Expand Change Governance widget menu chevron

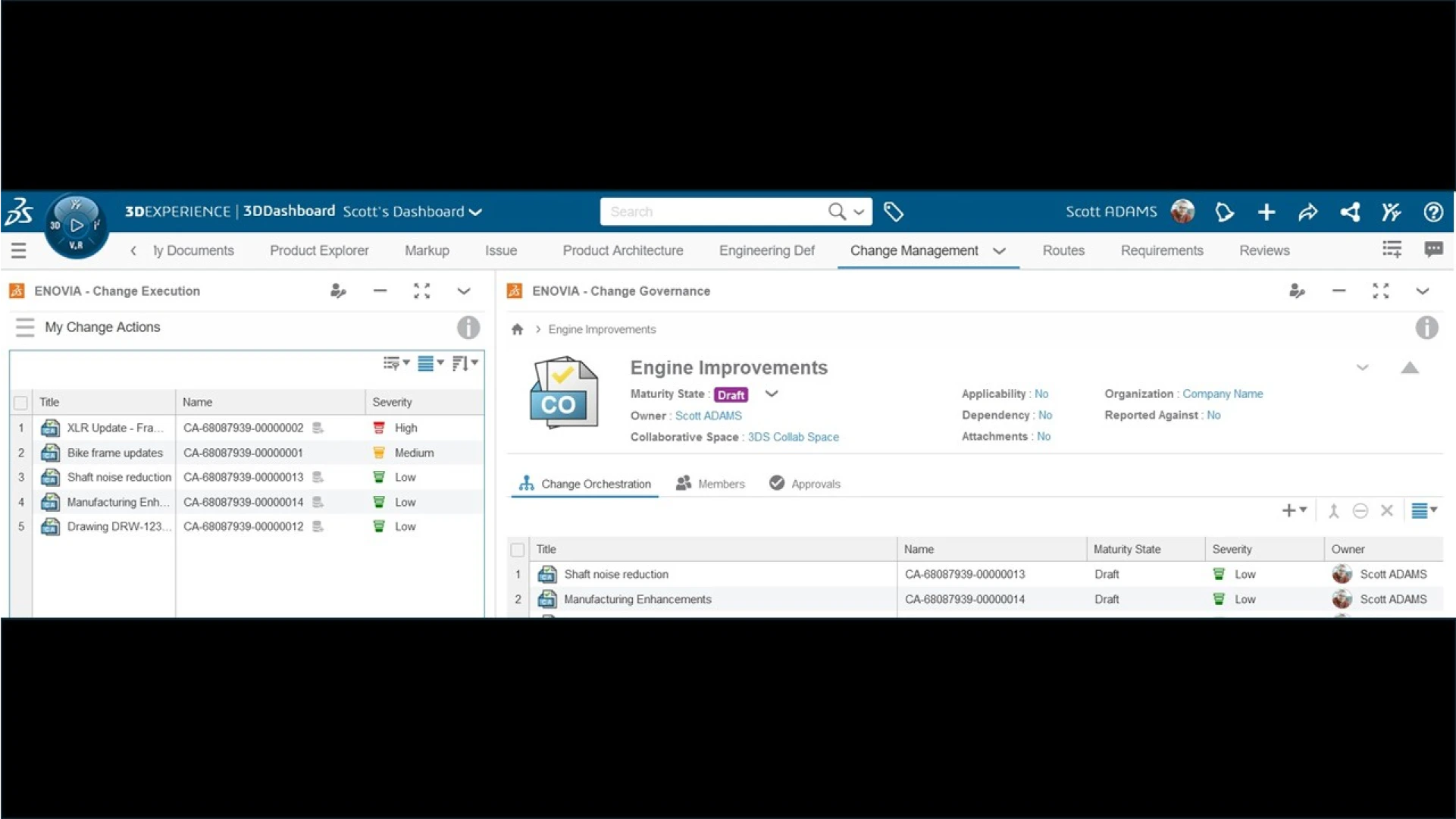(1422, 291)
